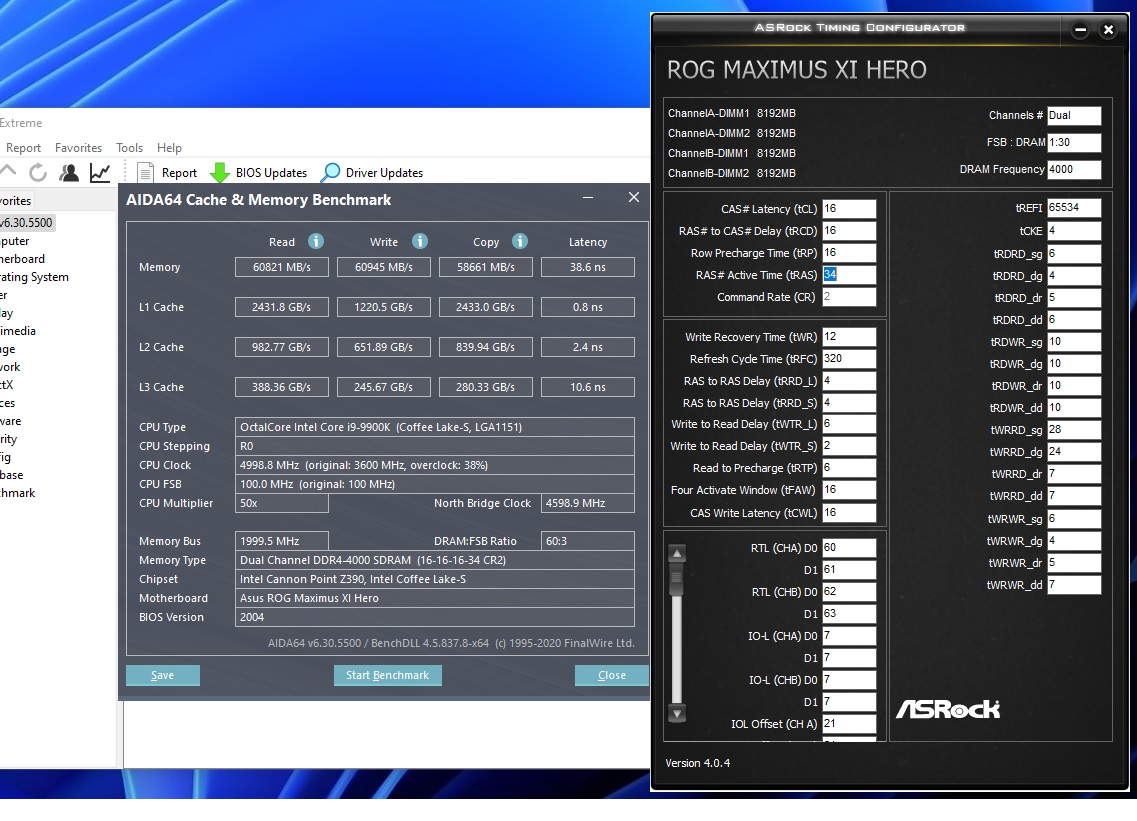
Task: Open the Help menu
Action: tap(169, 148)
